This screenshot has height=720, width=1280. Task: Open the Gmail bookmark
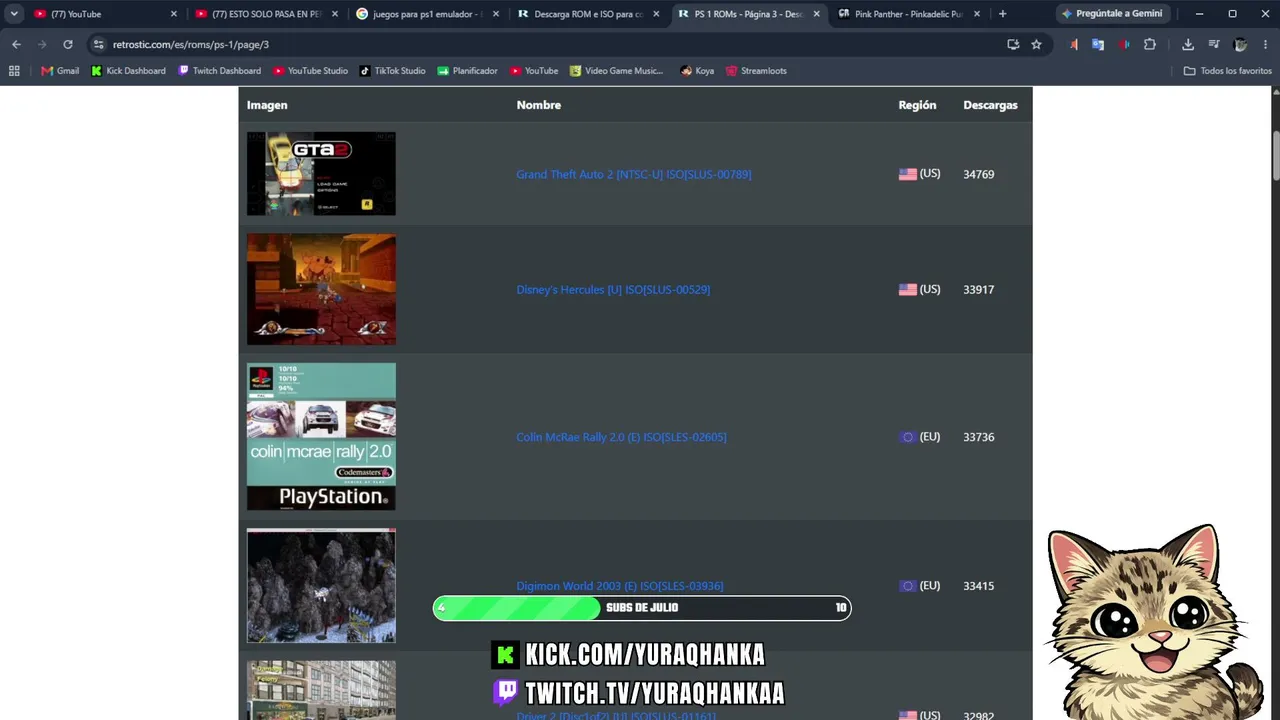[x=60, y=71]
